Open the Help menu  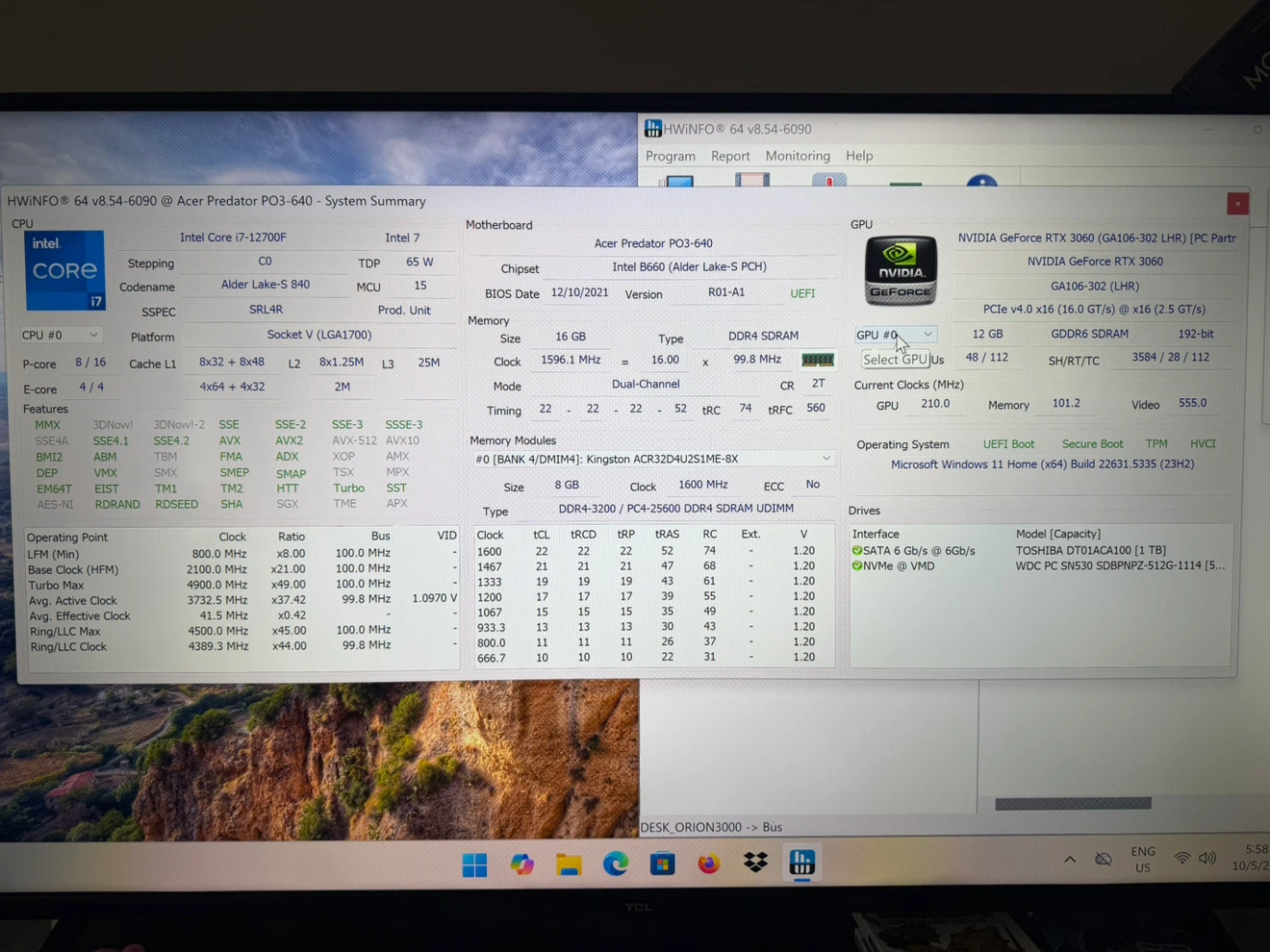click(859, 156)
